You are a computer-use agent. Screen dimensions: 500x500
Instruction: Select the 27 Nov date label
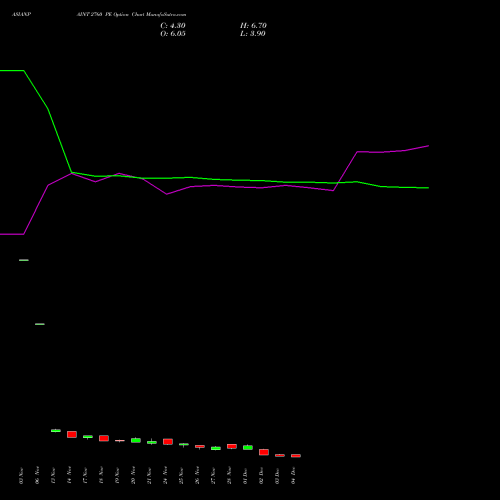214,475
